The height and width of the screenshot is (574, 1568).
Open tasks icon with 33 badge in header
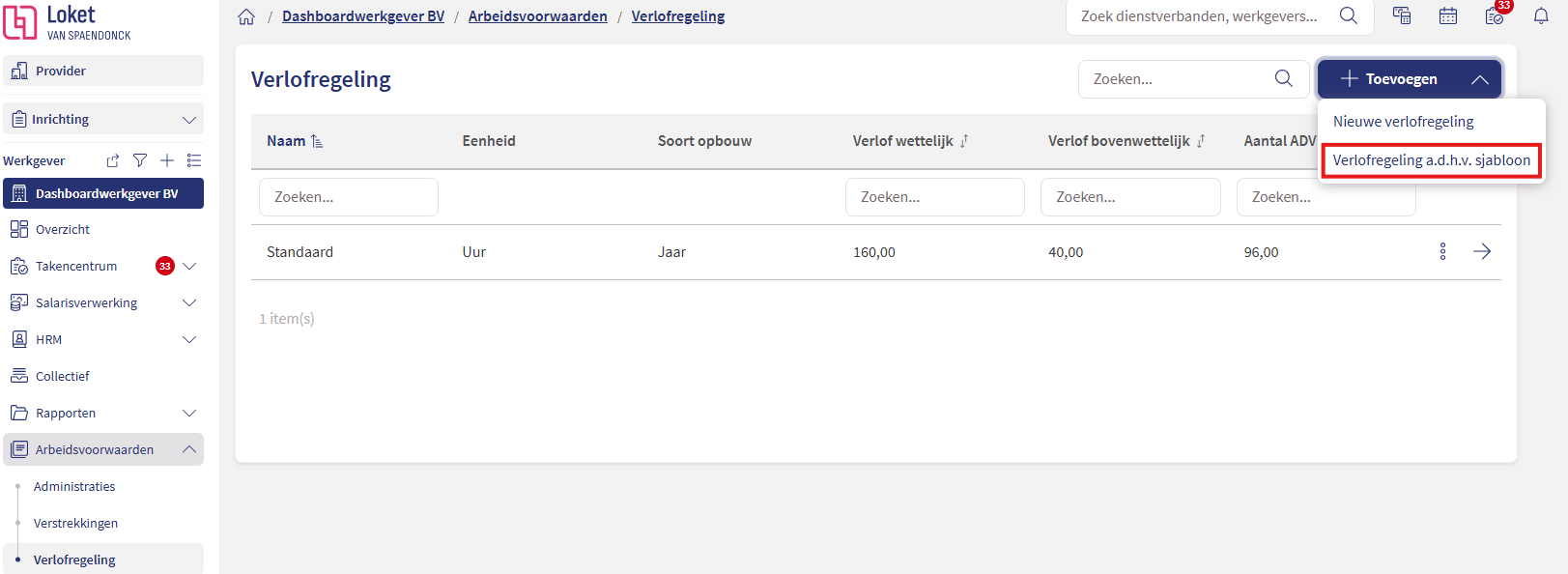(x=1496, y=14)
